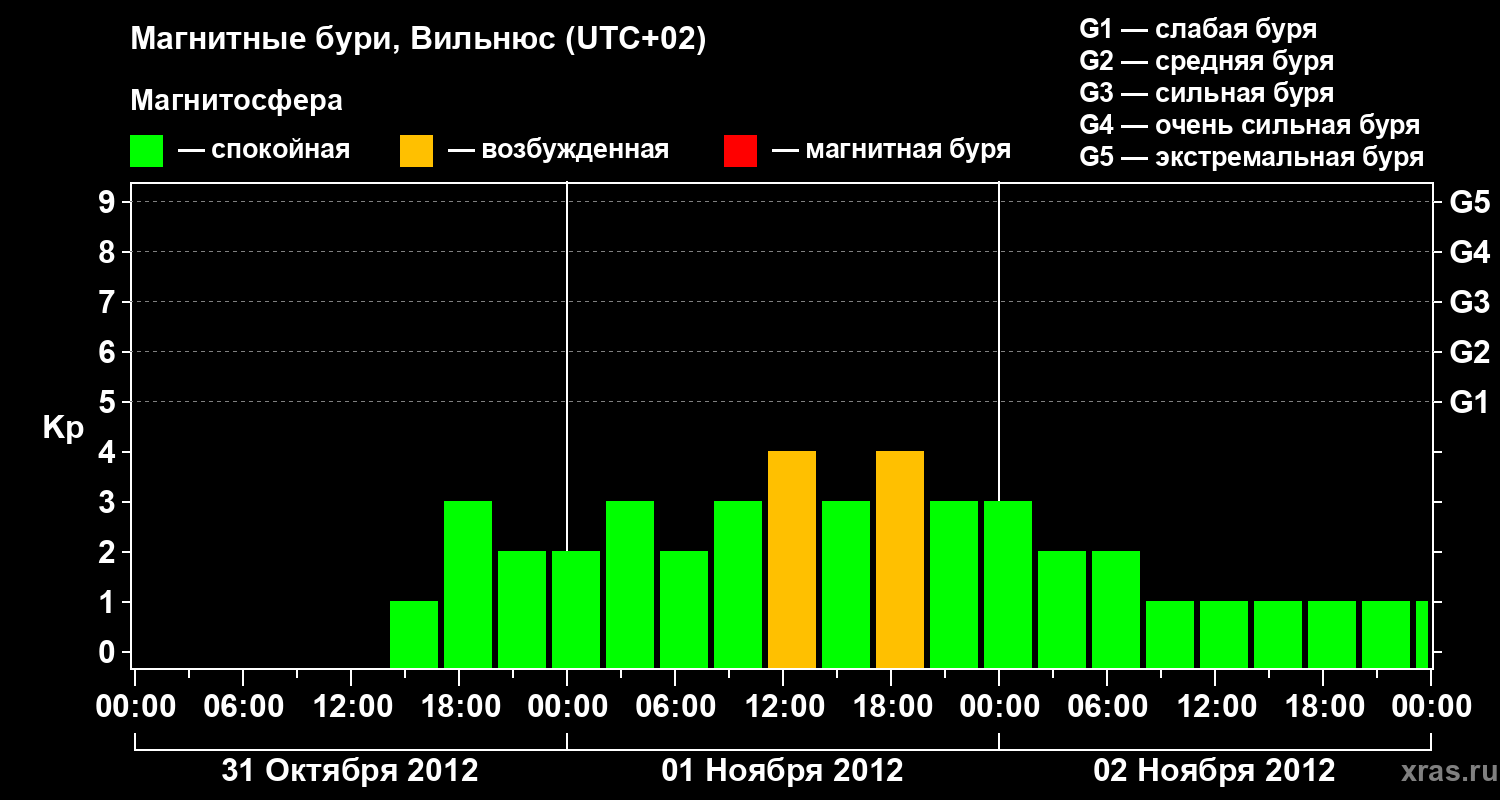The image size is (1500, 800).
Task: Click the right-axis 'G1' scale label
Action: point(1469,402)
